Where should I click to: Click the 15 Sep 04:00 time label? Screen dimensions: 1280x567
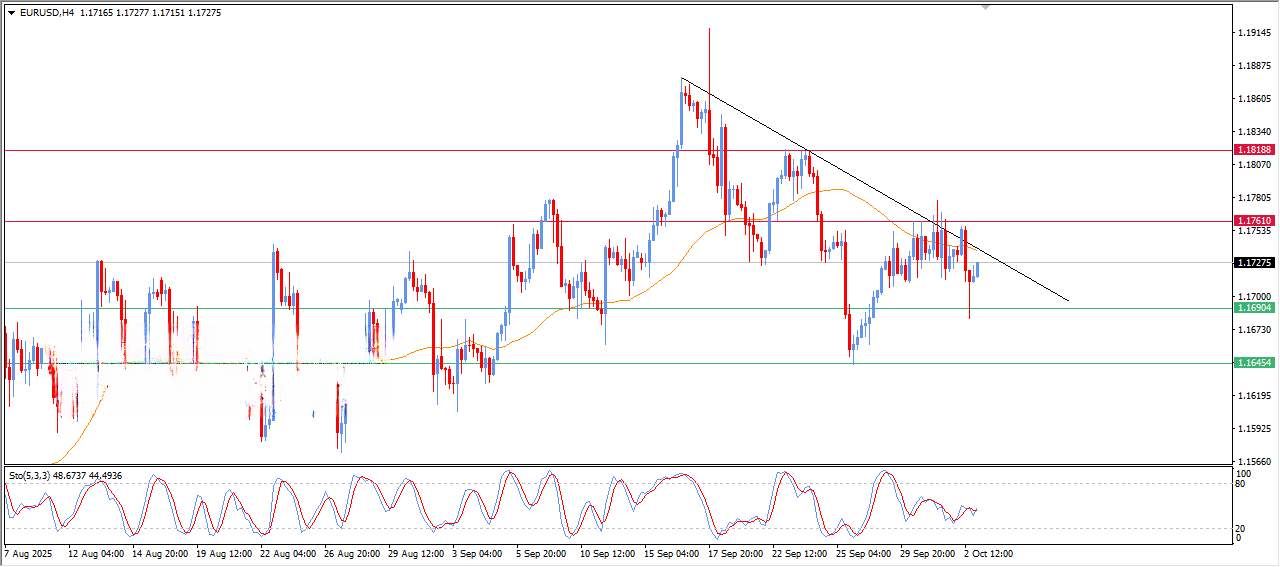tap(671, 552)
